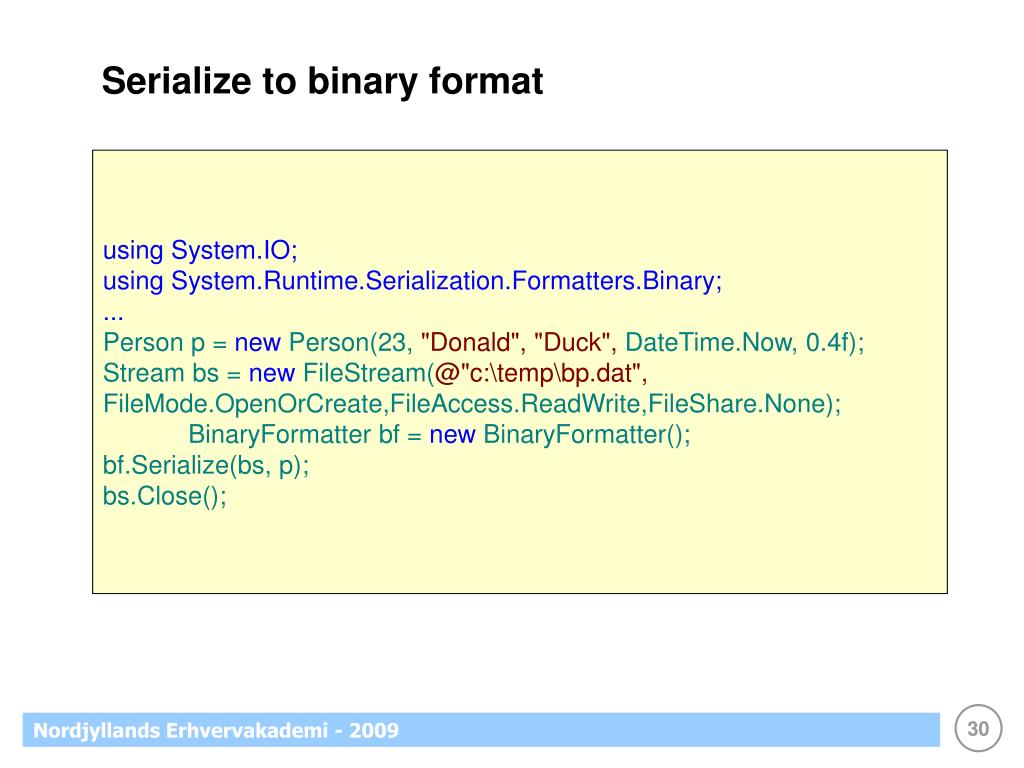Screen dimensions: 1024x768
Task: Click the line 'using System.IO;'
Action: point(200,251)
